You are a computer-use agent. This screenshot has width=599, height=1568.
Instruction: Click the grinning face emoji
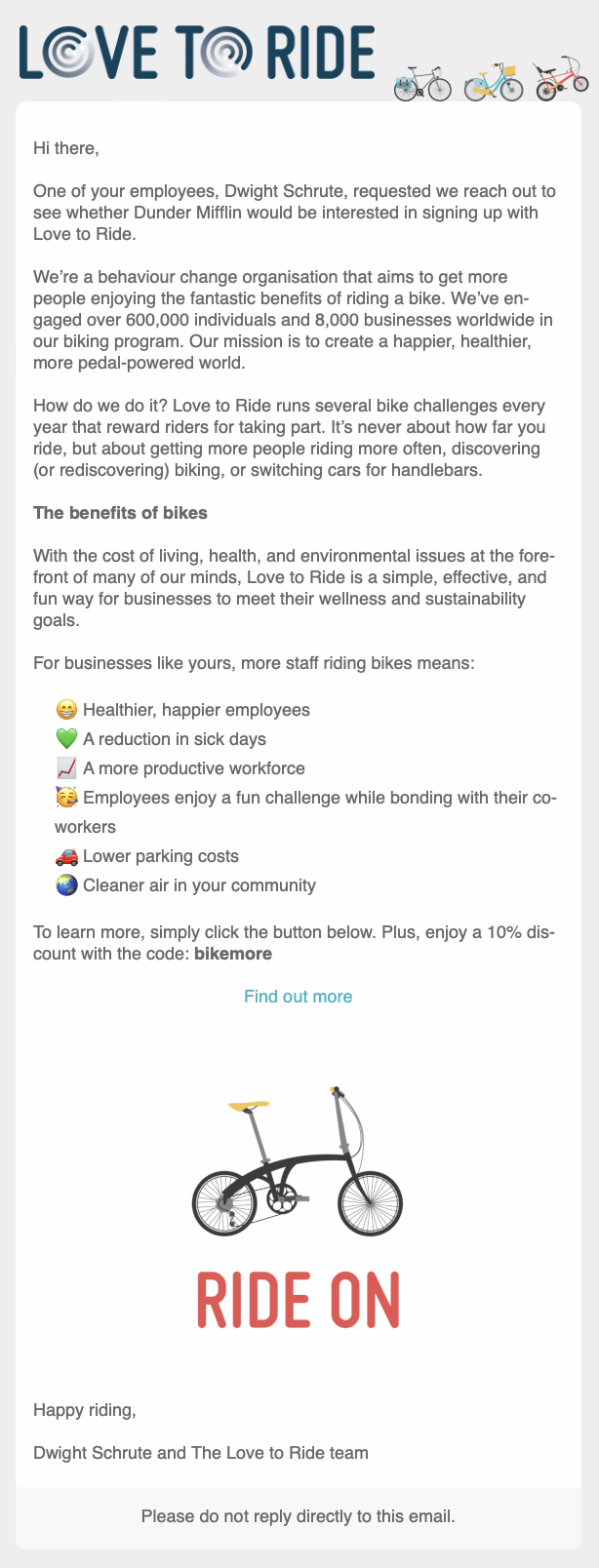(x=66, y=710)
